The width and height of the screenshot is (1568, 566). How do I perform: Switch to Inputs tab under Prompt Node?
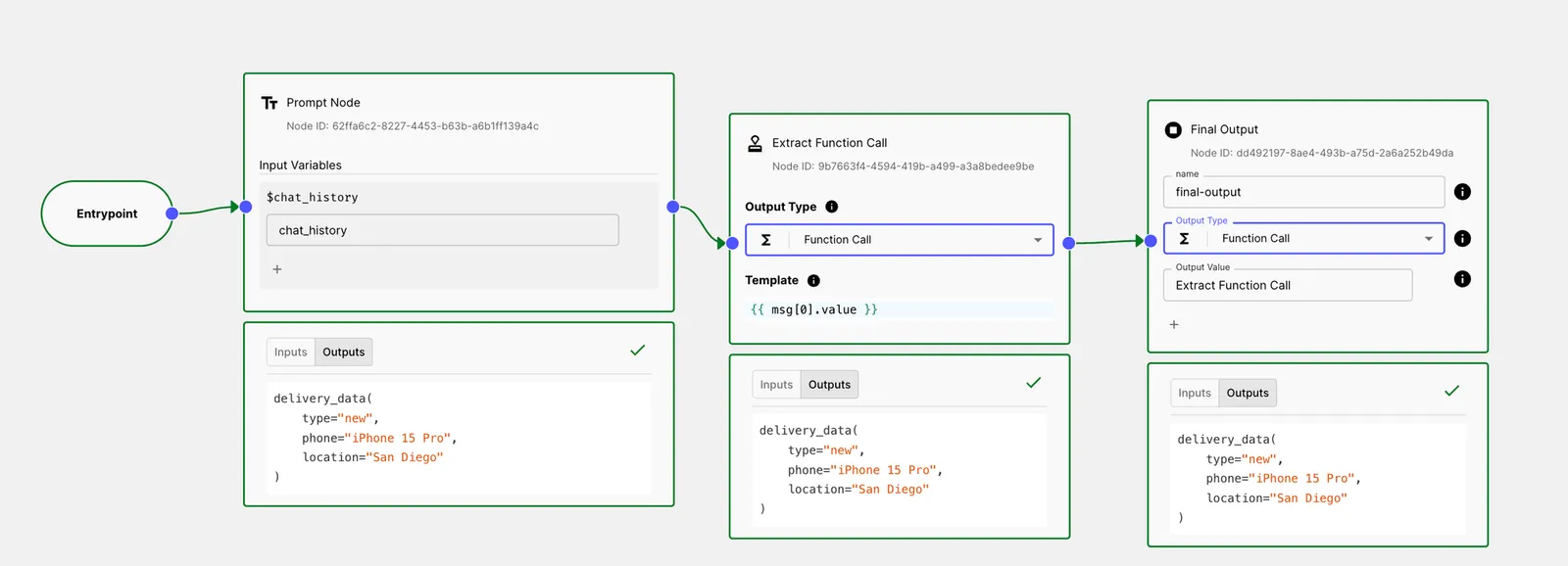click(291, 353)
